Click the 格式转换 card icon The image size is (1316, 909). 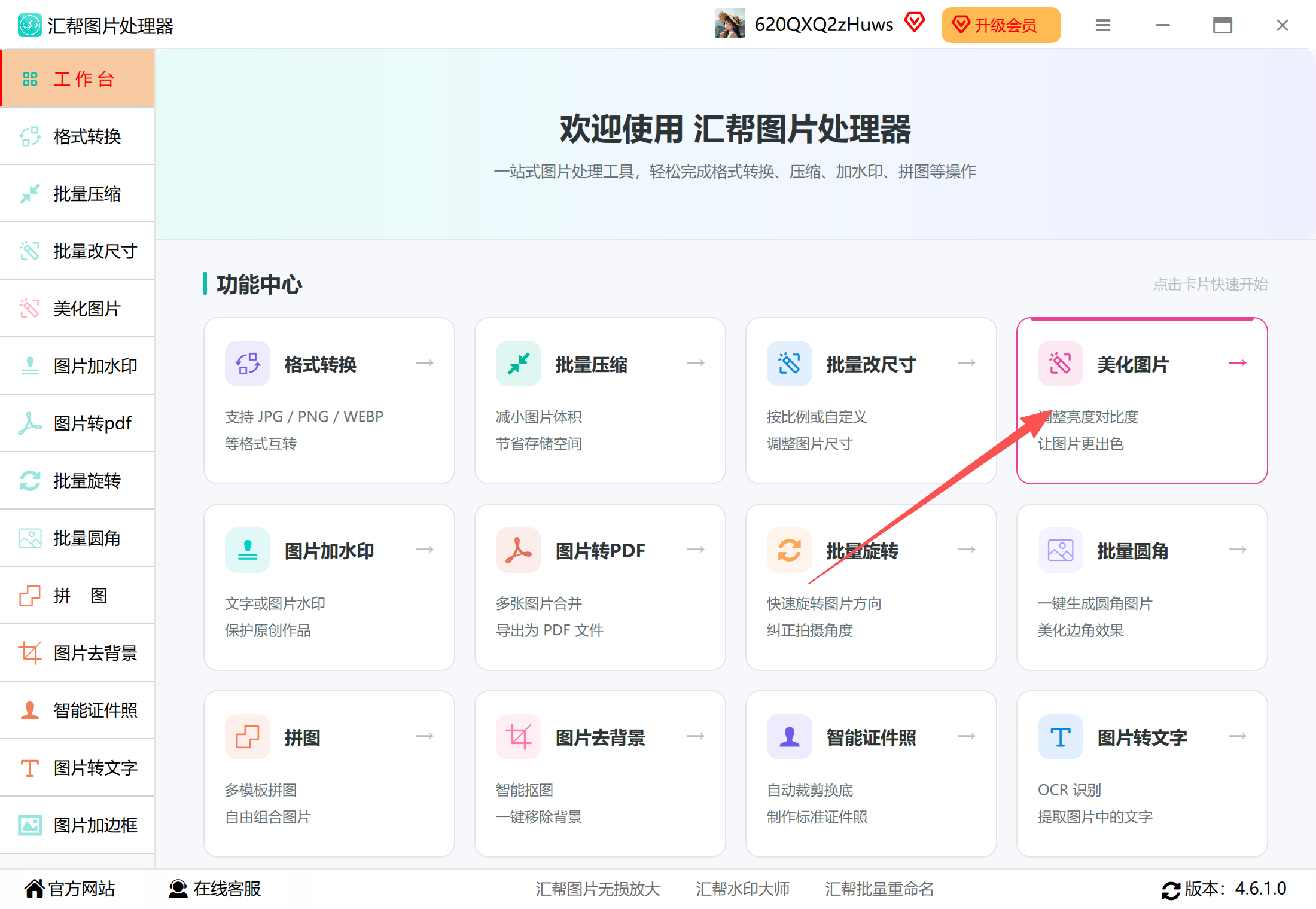248,364
